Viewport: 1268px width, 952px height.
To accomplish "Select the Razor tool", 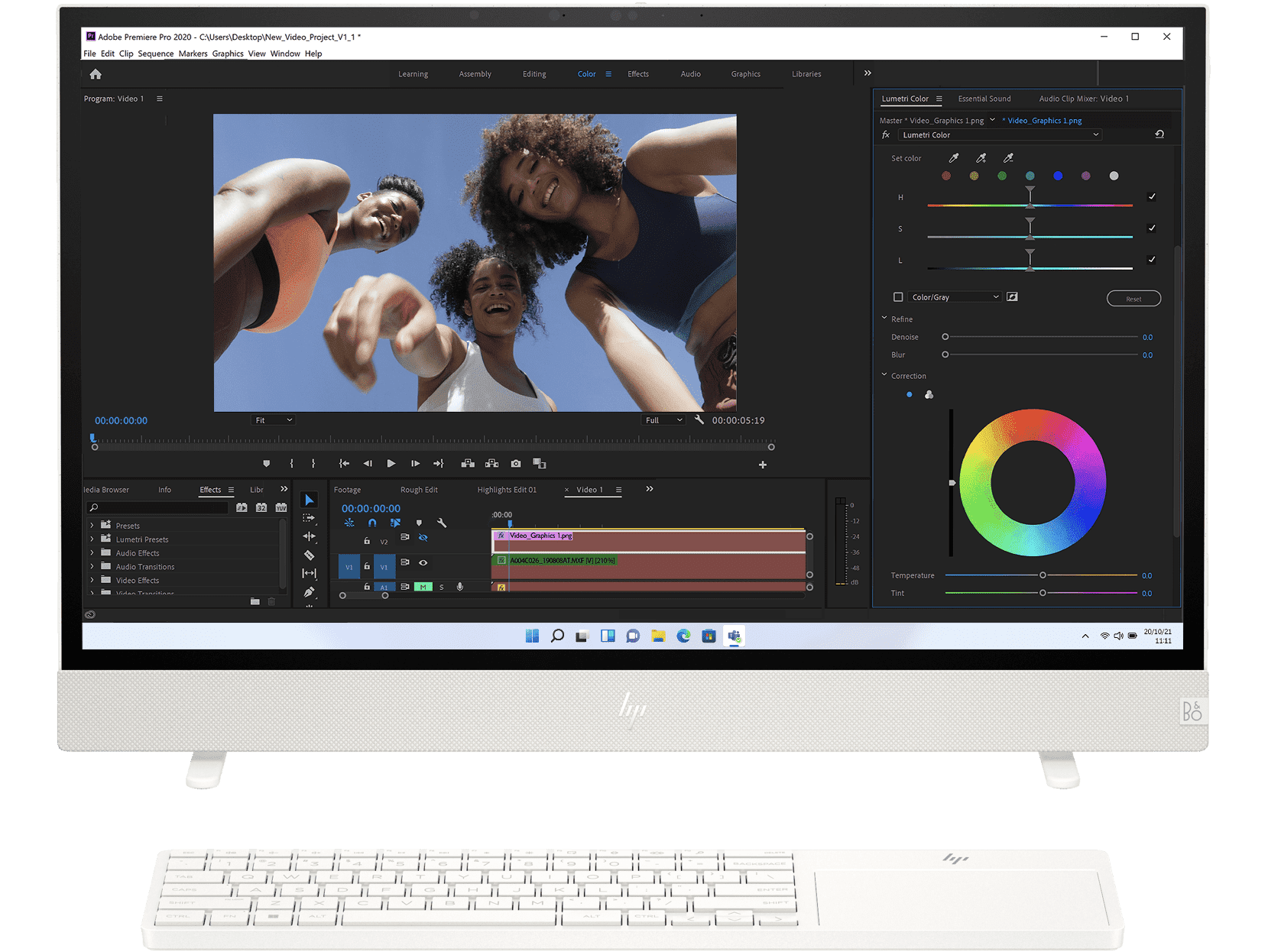I will point(309,555).
